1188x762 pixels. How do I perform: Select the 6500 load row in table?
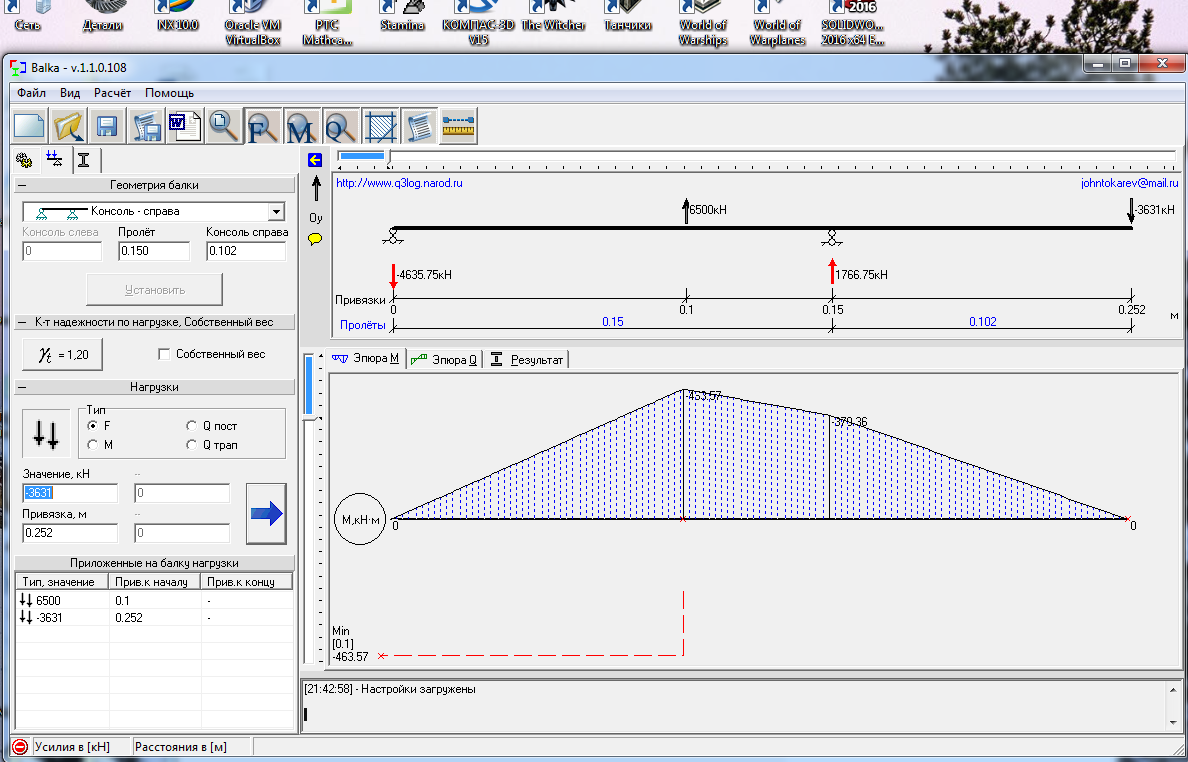coord(154,601)
